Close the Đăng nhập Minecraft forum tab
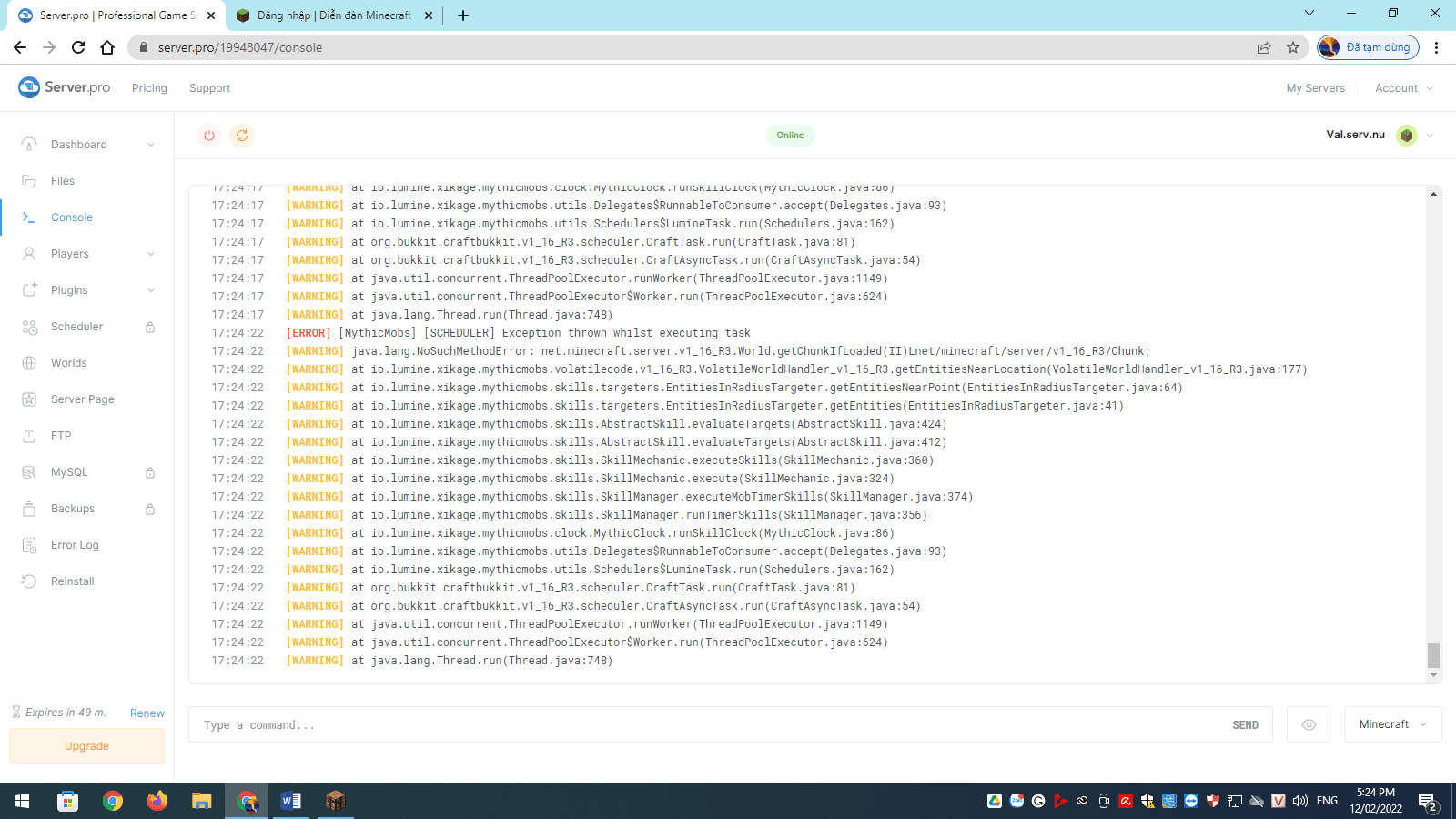Screen dimensions: 1456x819 [429, 15]
